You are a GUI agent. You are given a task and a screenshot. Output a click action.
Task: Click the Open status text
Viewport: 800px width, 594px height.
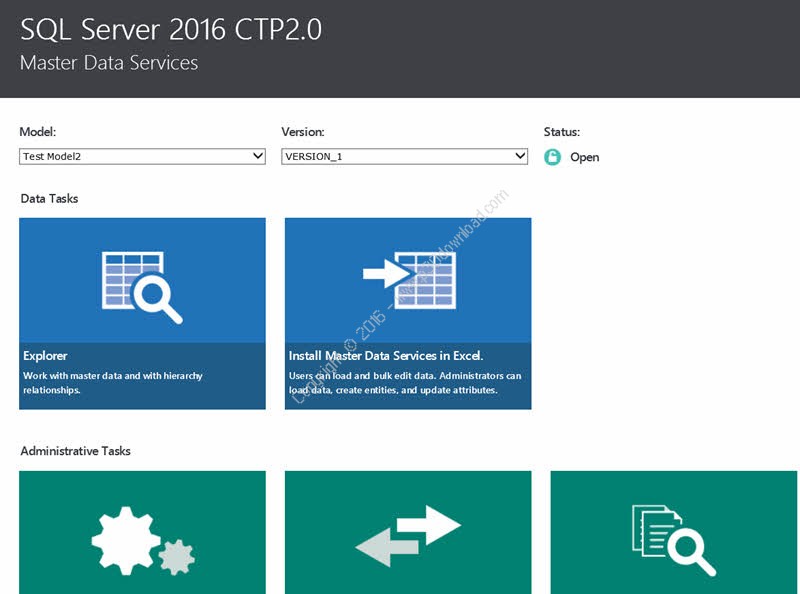584,157
